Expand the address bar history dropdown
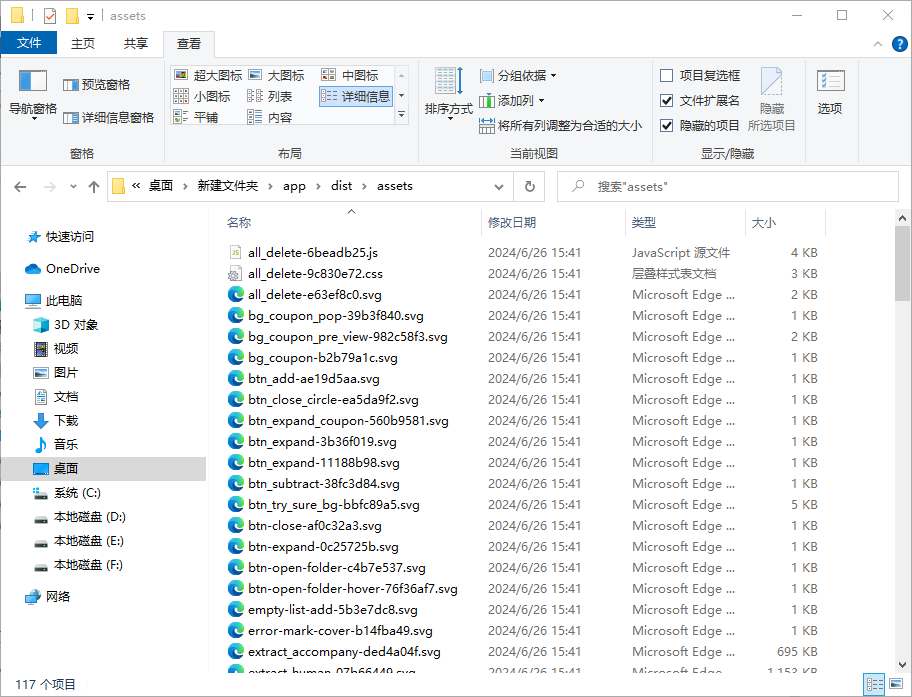This screenshot has width=912, height=697. click(x=500, y=186)
